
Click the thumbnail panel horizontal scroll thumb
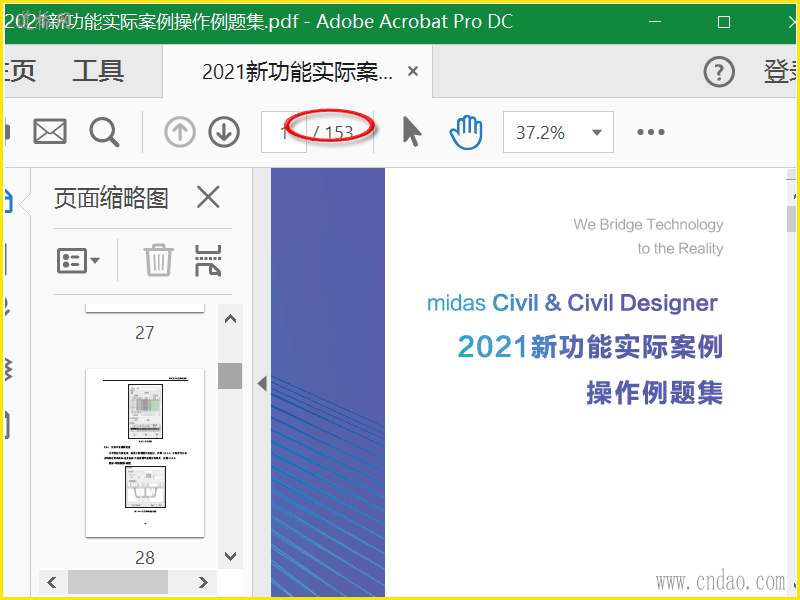click(x=118, y=582)
